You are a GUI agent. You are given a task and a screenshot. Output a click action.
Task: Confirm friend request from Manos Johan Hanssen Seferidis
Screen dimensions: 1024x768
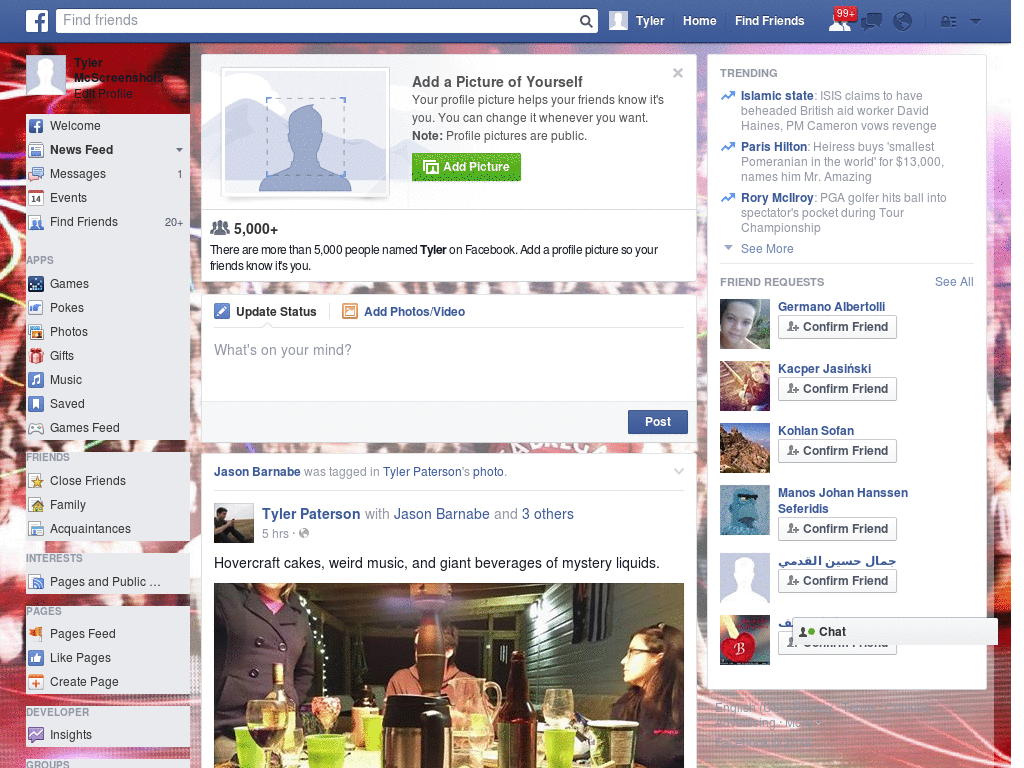(837, 528)
